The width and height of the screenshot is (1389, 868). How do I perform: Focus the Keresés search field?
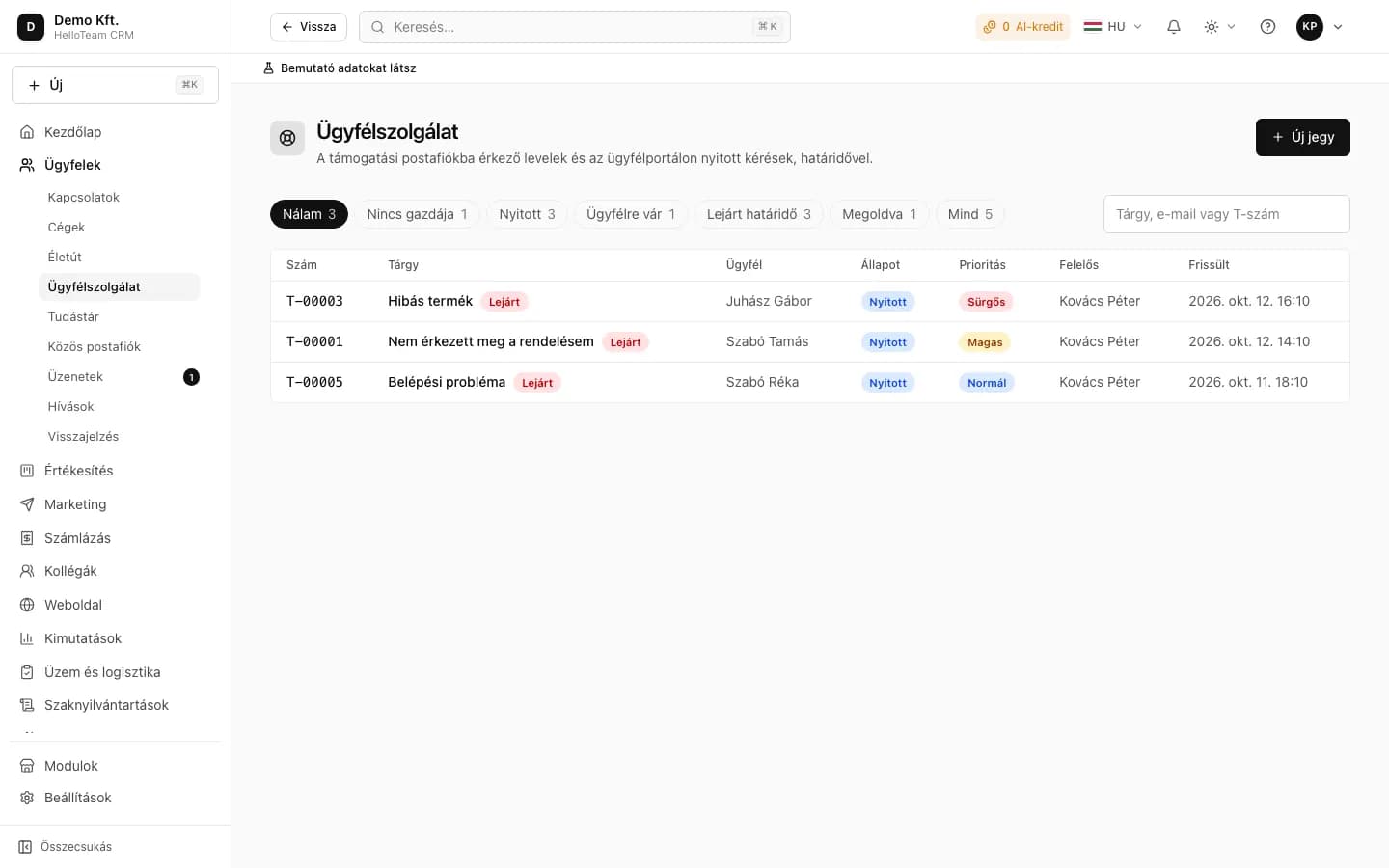coord(575,27)
